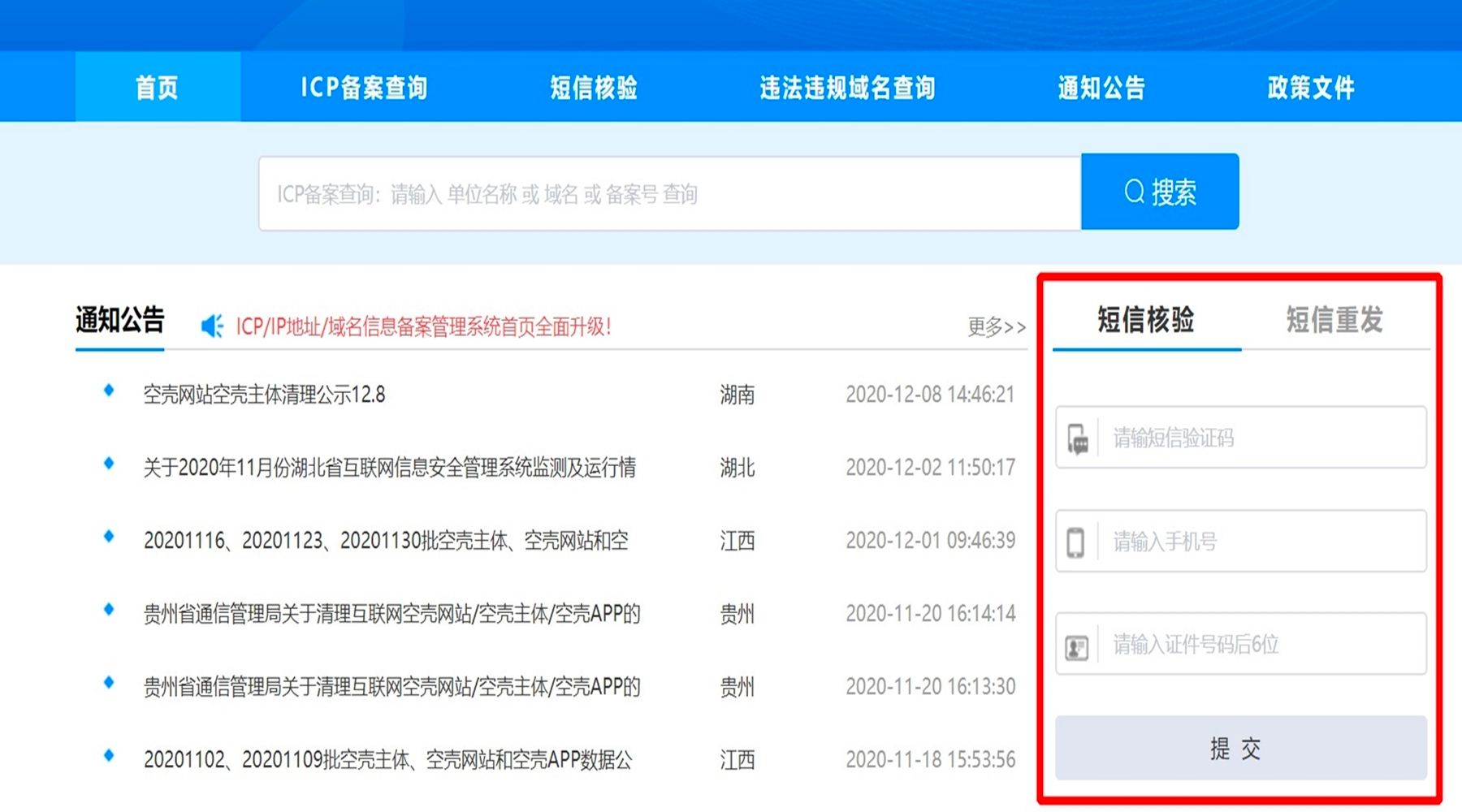Click the red ICP/IP system upgrade announcement
The width and height of the screenshot is (1462, 812).
click(x=423, y=327)
